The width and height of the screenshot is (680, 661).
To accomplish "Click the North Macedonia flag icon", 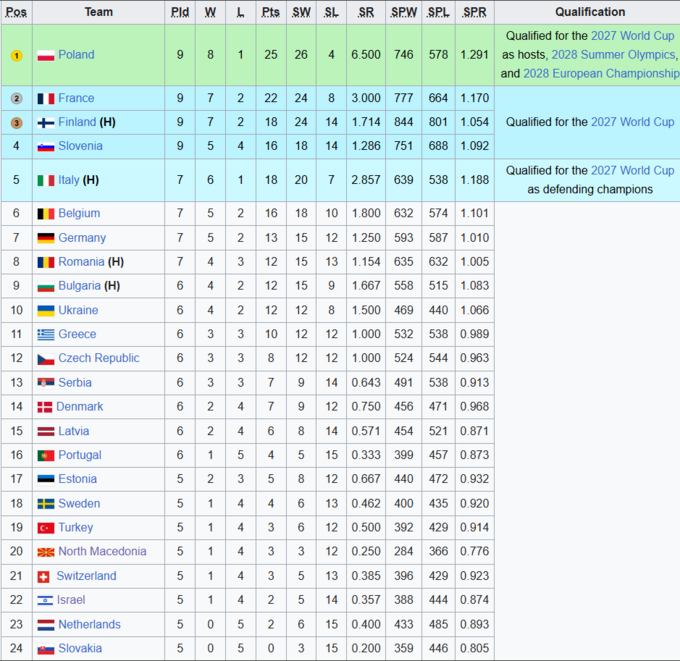I will coord(46,552).
